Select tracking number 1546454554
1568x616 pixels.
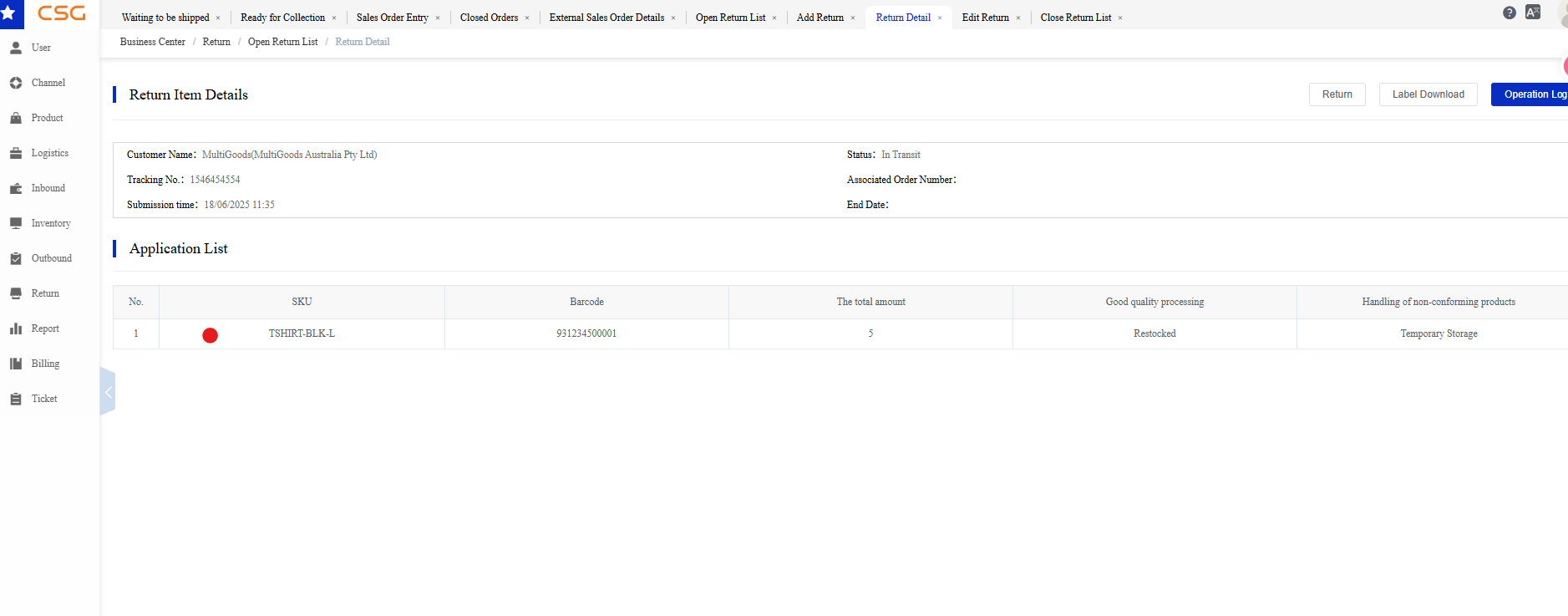(x=215, y=180)
